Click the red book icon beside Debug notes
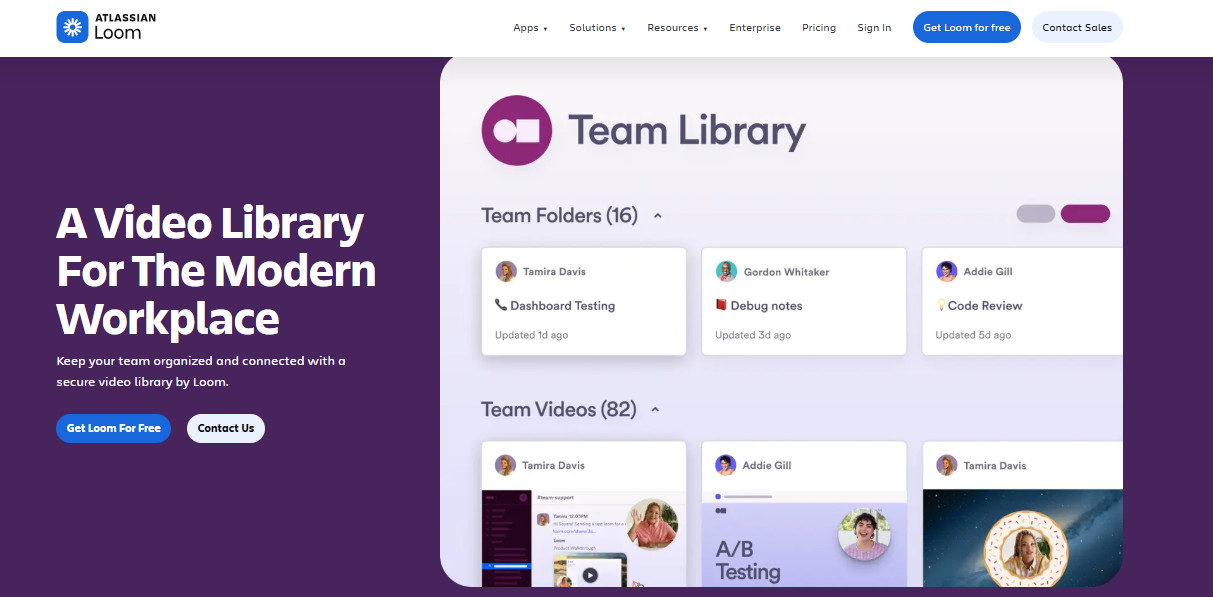The height and width of the screenshot is (597, 1213). [x=721, y=305]
